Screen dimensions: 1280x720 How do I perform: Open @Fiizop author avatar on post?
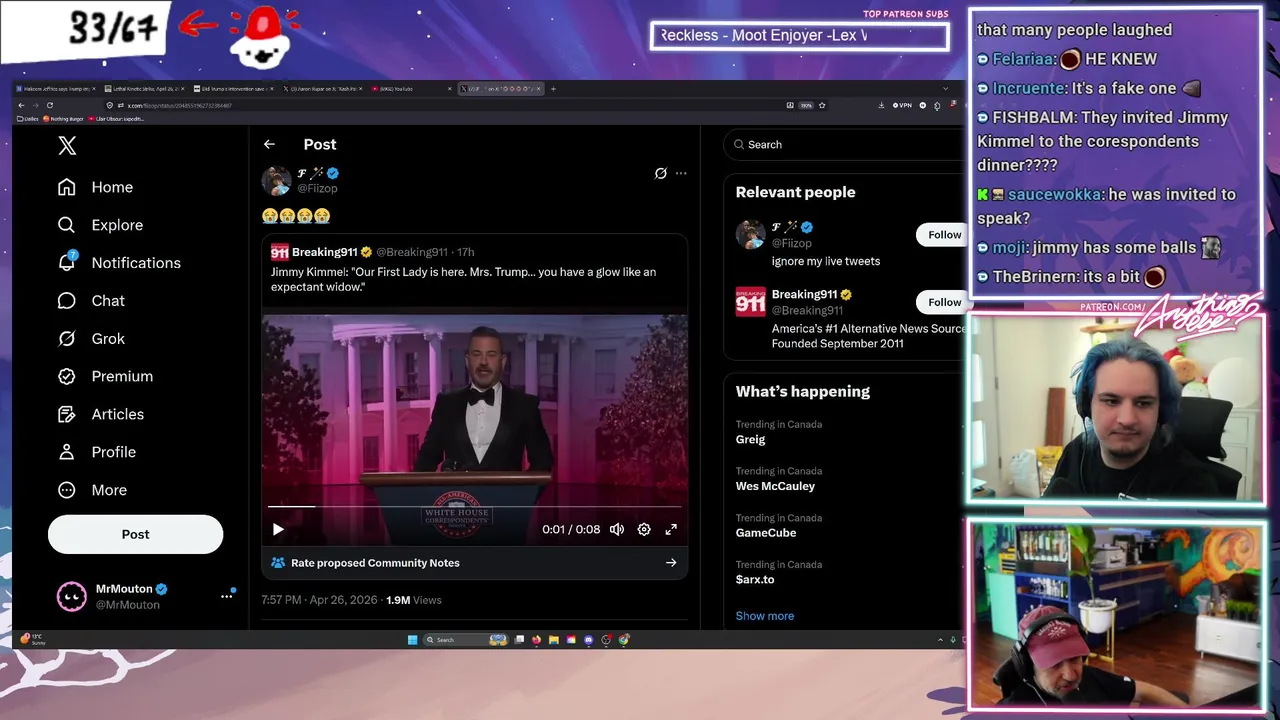point(276,181)
